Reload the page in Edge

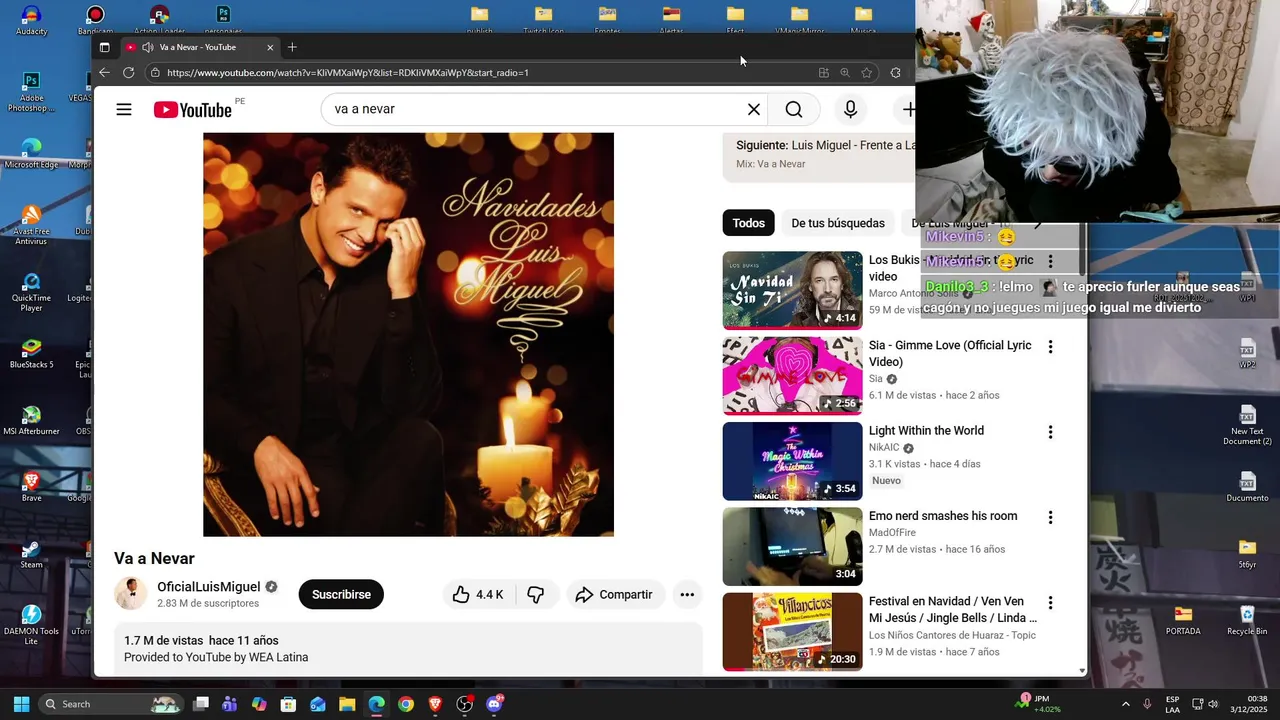tap(129, 73)
